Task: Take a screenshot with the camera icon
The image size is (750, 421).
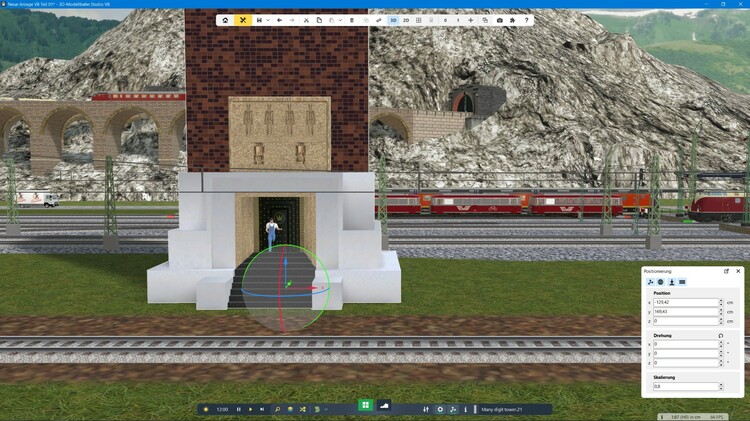Action: click(499, 20)
